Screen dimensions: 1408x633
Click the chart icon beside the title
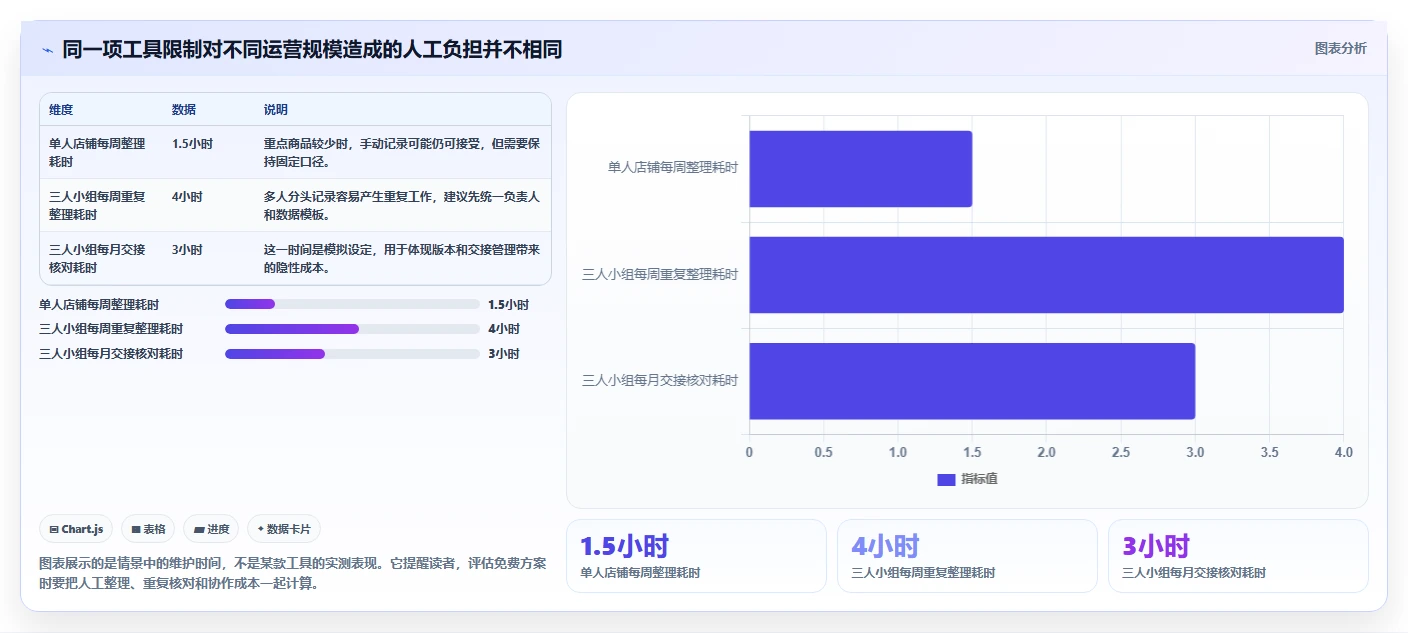[47, 49]
